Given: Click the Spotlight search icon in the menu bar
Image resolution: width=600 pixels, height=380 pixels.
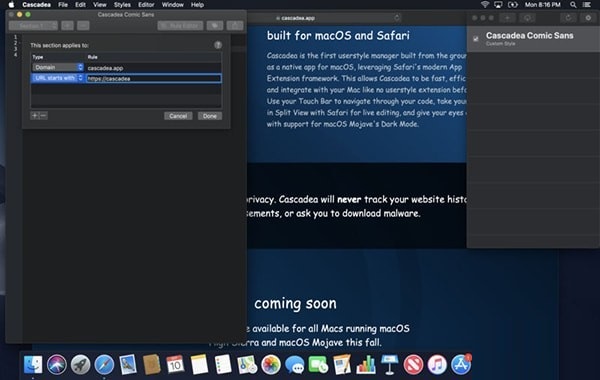Looking at the screenshot, I should [x=573, y=5].
